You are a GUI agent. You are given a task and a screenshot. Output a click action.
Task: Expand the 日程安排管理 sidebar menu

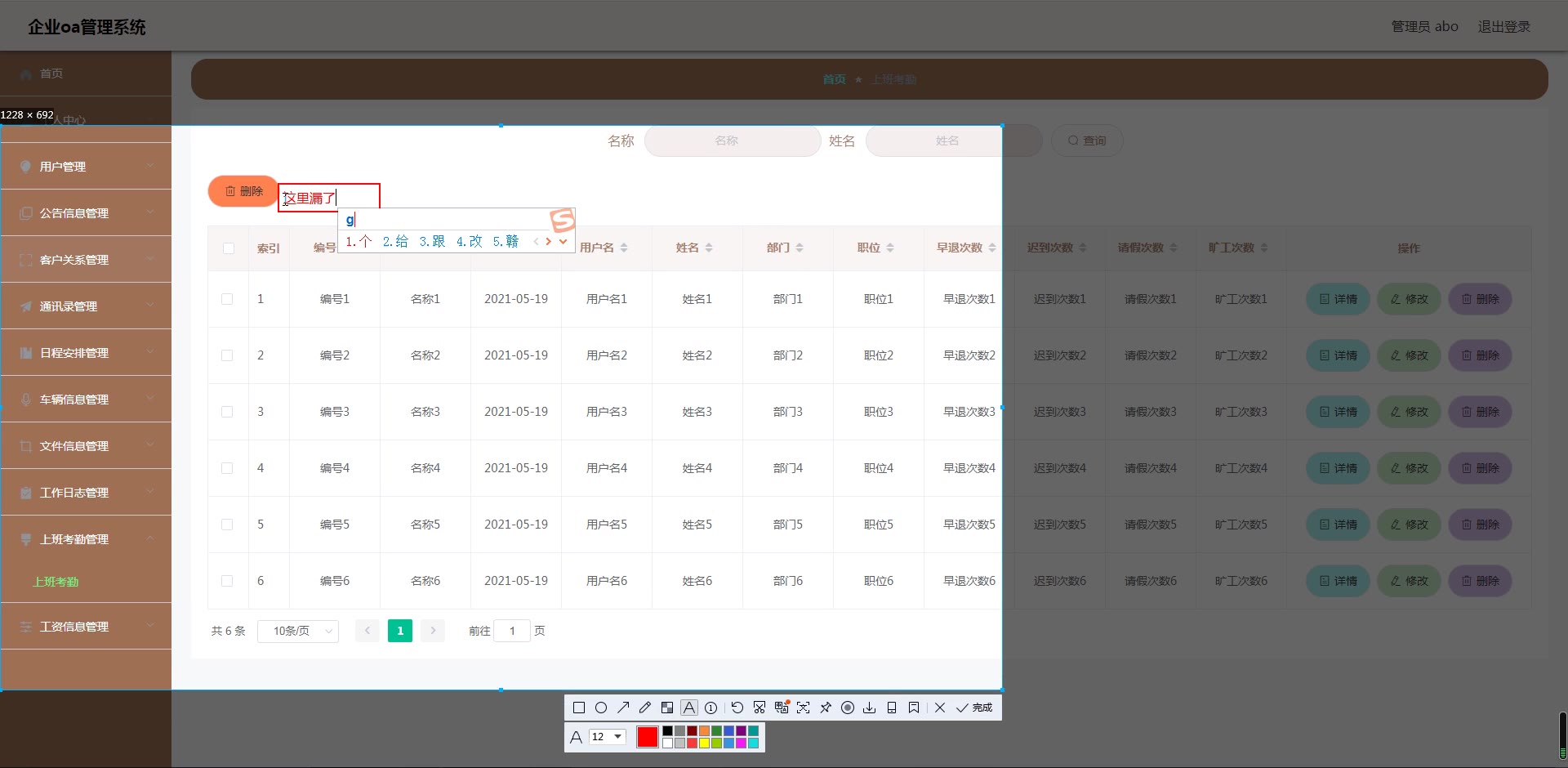[86, 353]
